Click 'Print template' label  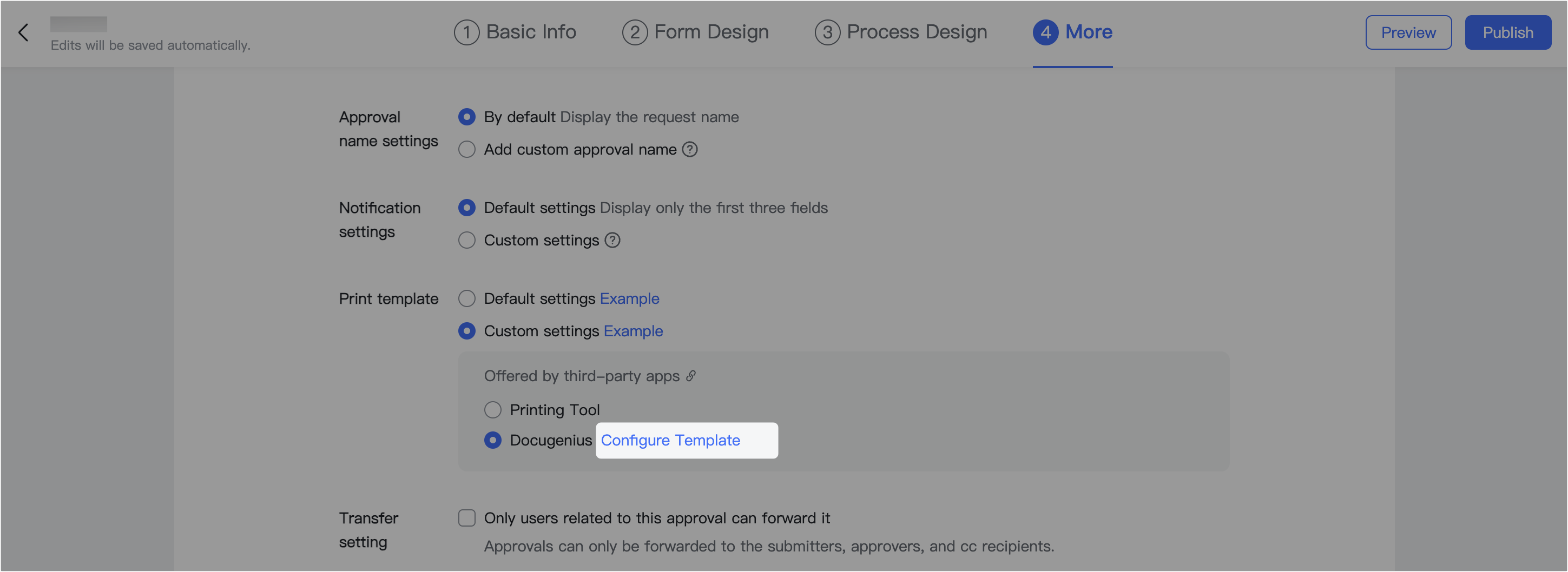(x=388, y=299)
